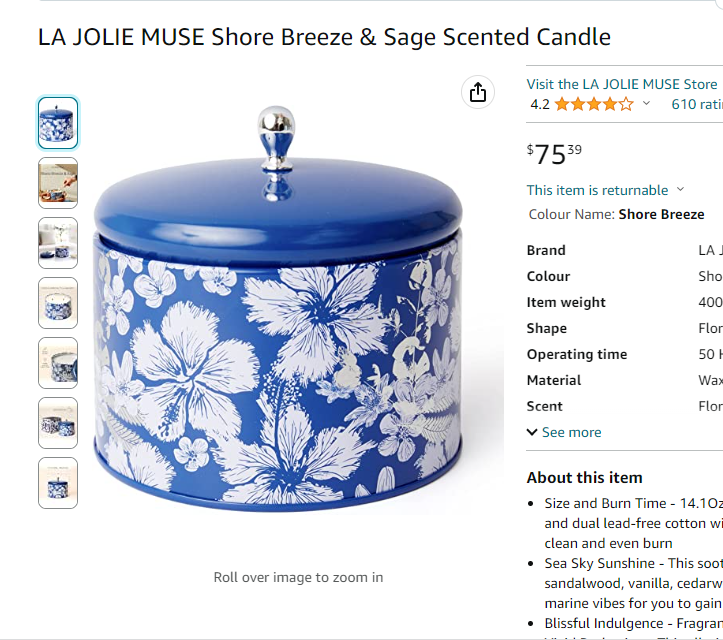Expand 'This item is returnable' details
This screenshot has height=640, width=723.
point(681,190)
